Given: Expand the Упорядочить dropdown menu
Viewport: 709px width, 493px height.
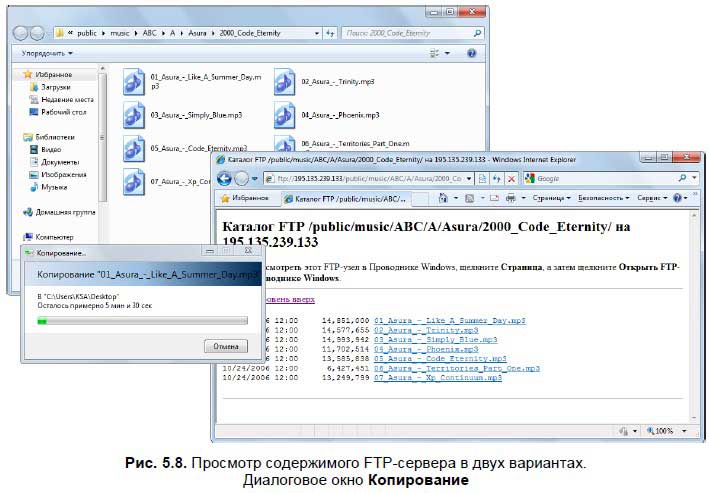Looking at the screenshot, I should (46, 53).
